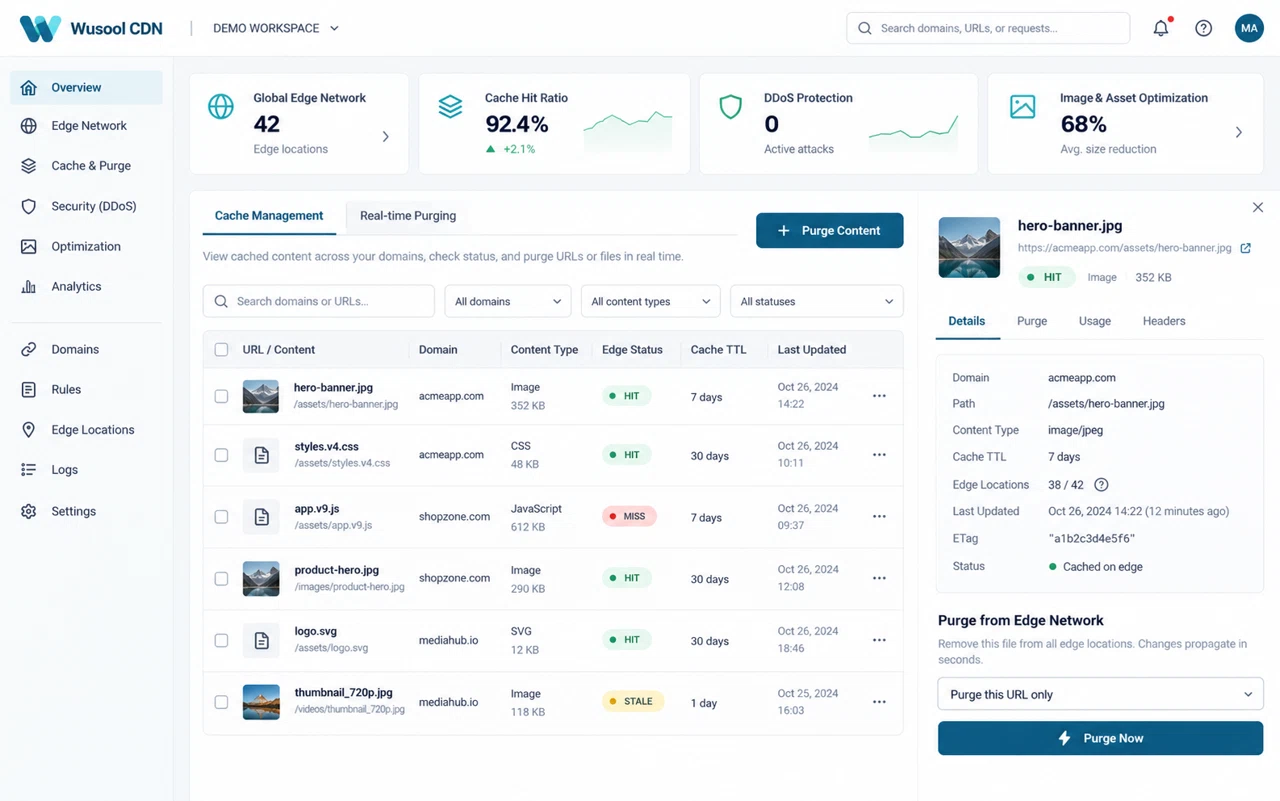This screenshot has width=1280, height=801.
Task: Select the Headers tab in side panel
Action: pyautogui.click(x=1164, y=321)
